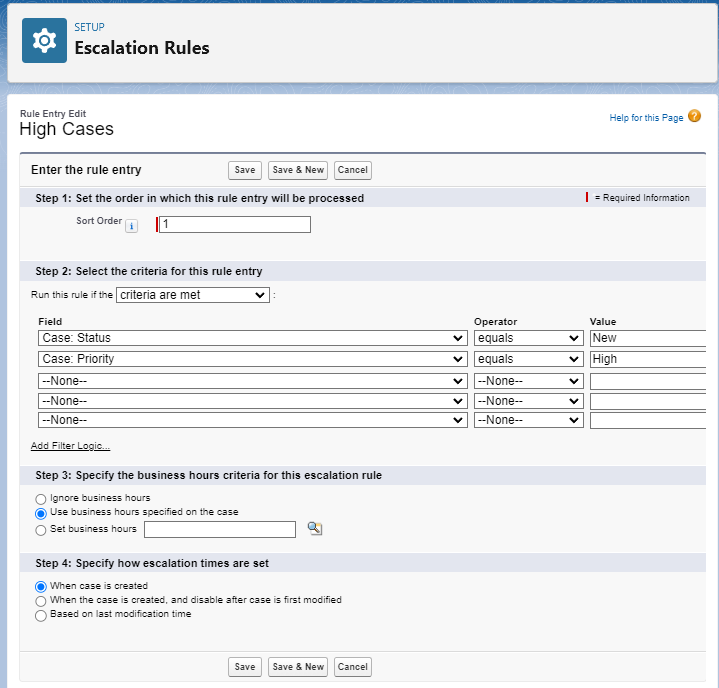Click the Sort Order input field
719x688 pixels.
[x=235, y=225]
